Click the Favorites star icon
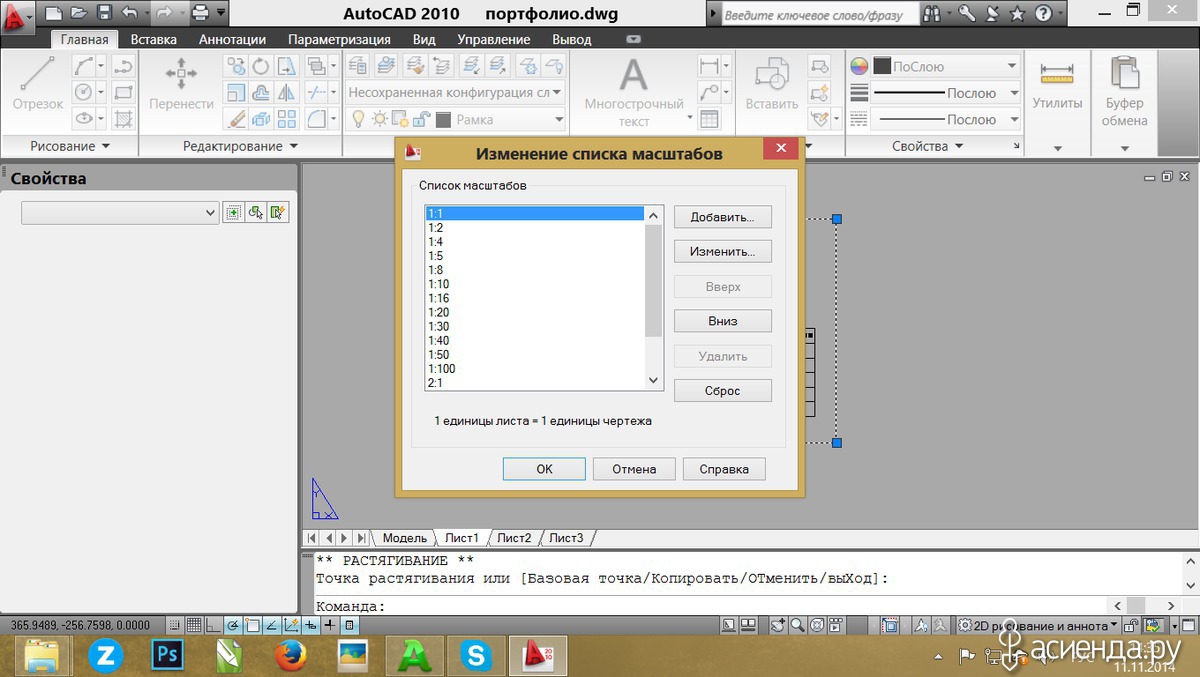Viewport: 1200px width, 677px height. (1017, 14)
